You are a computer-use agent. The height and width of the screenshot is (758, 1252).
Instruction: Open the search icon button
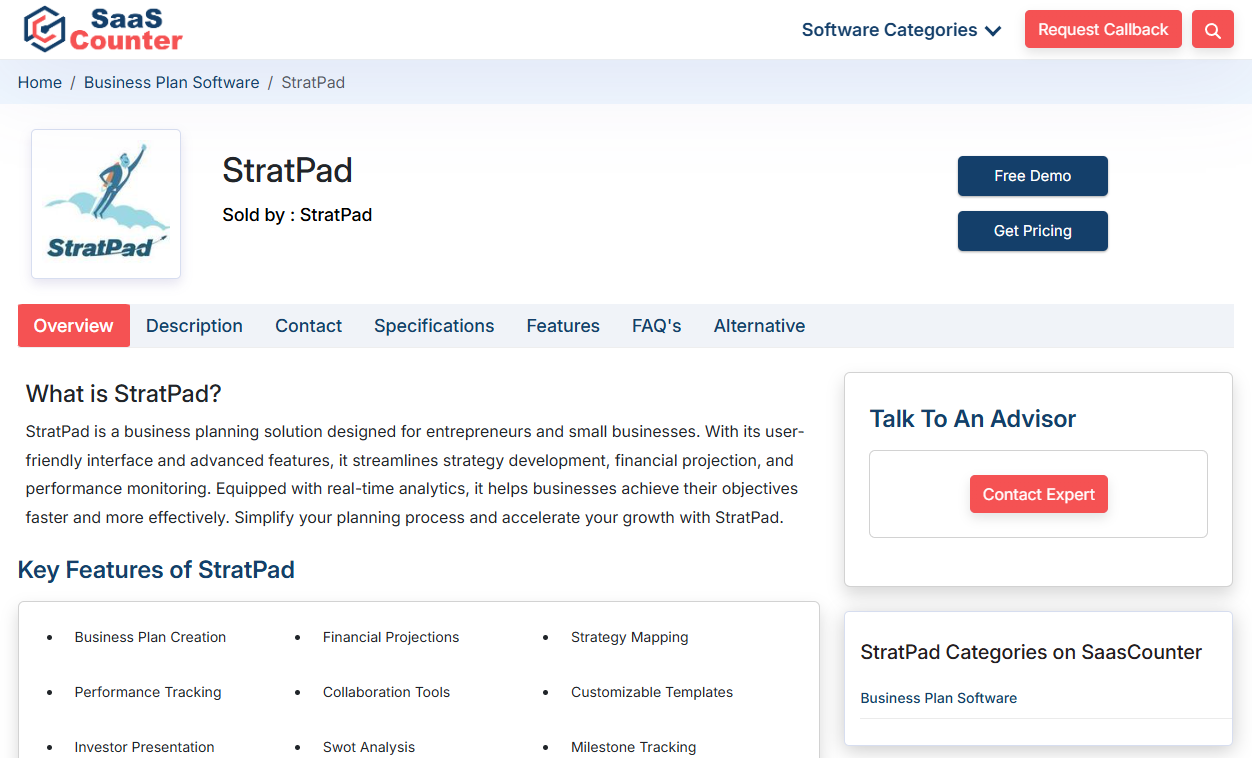[1213, 30]
